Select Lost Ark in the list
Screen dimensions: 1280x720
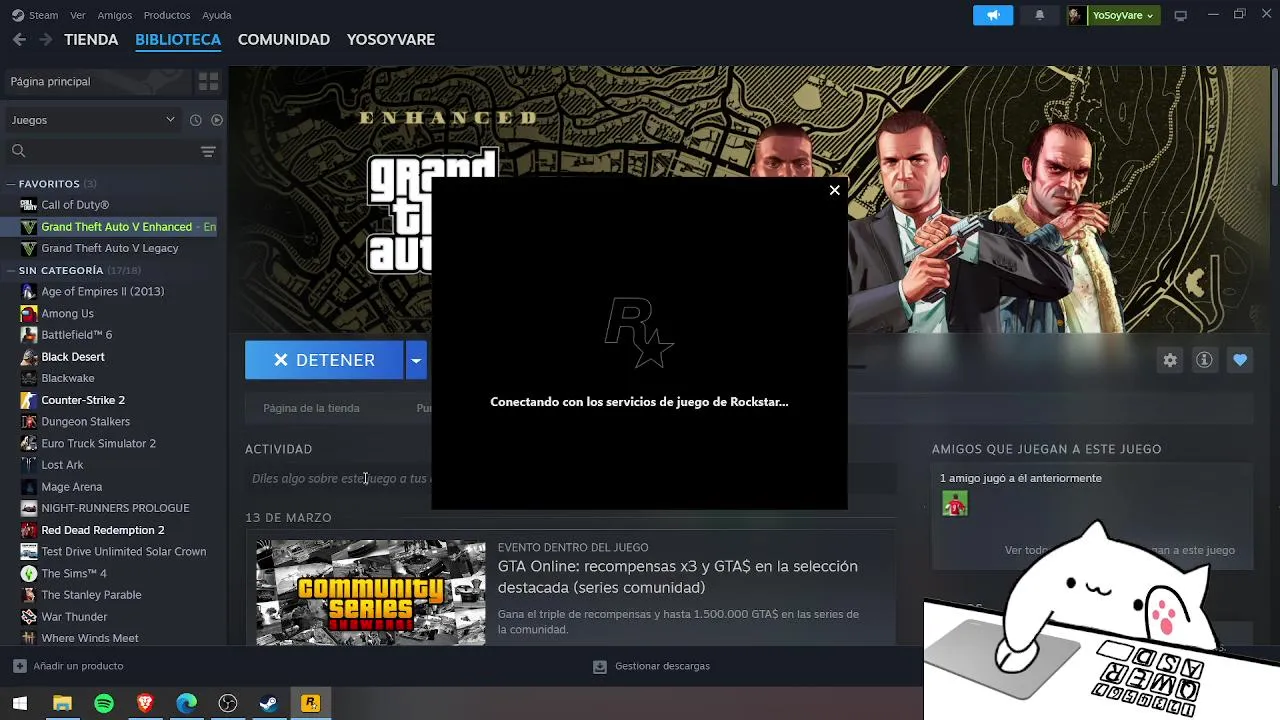[x=62, y=465]
